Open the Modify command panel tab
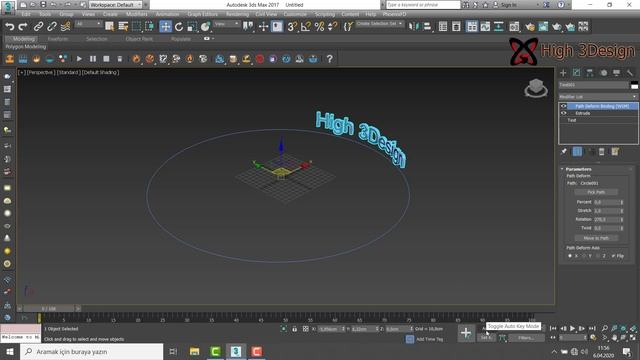 (x=576, y=73)
